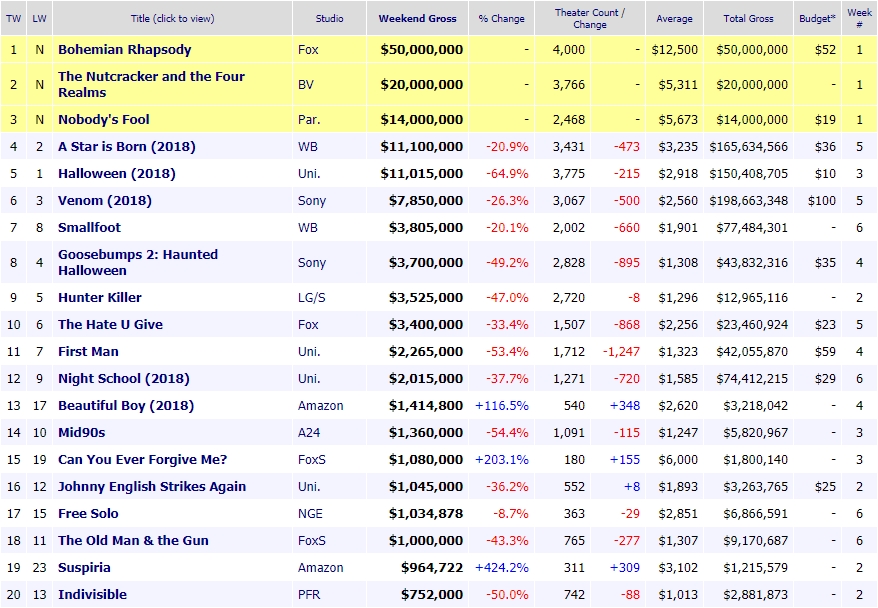View Halloween (2018) movie details
The image size is (878, 608).
[x=116, y=174]
